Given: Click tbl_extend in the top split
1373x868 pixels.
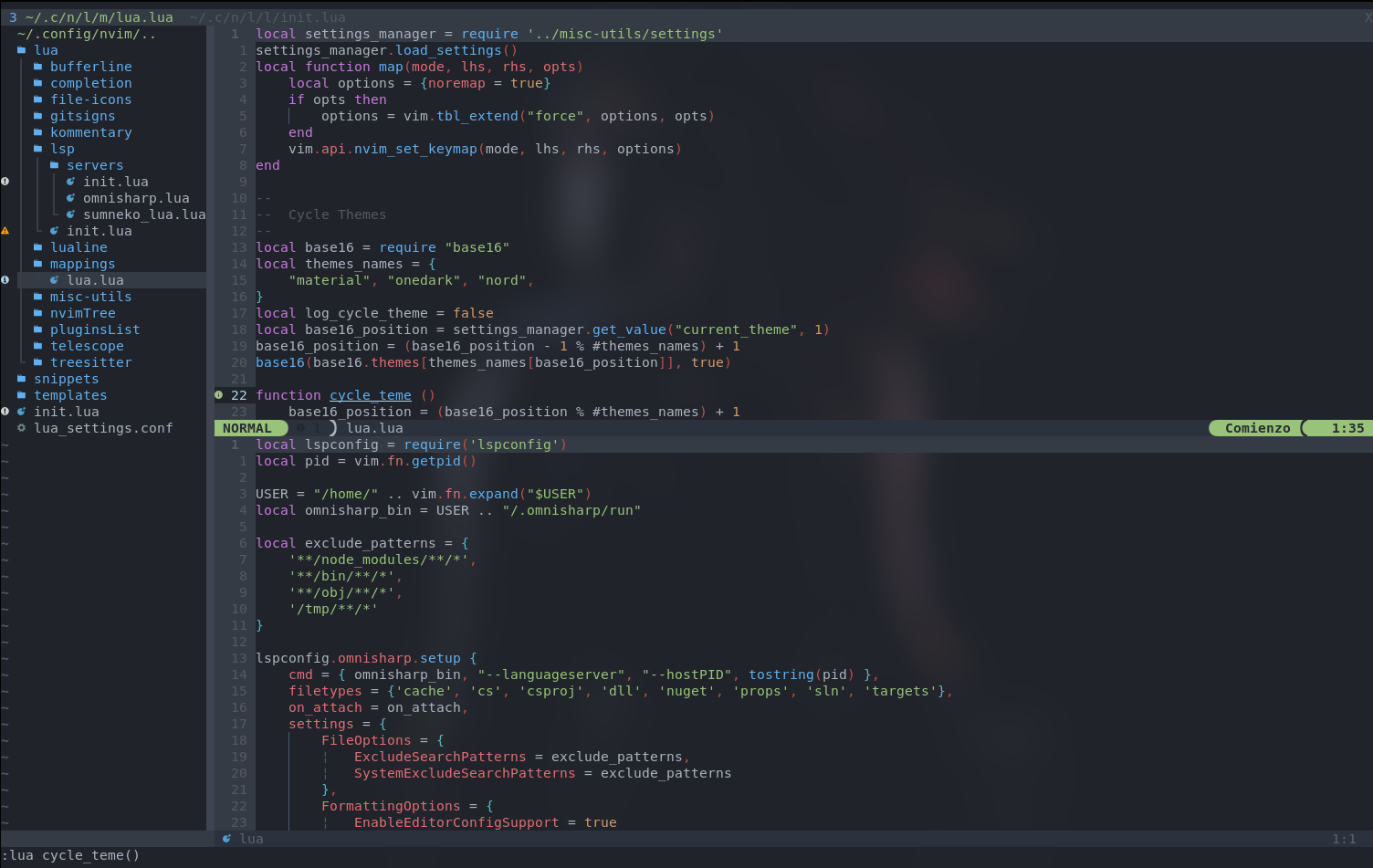Looking at the screenshot, I should click(477, 116).
